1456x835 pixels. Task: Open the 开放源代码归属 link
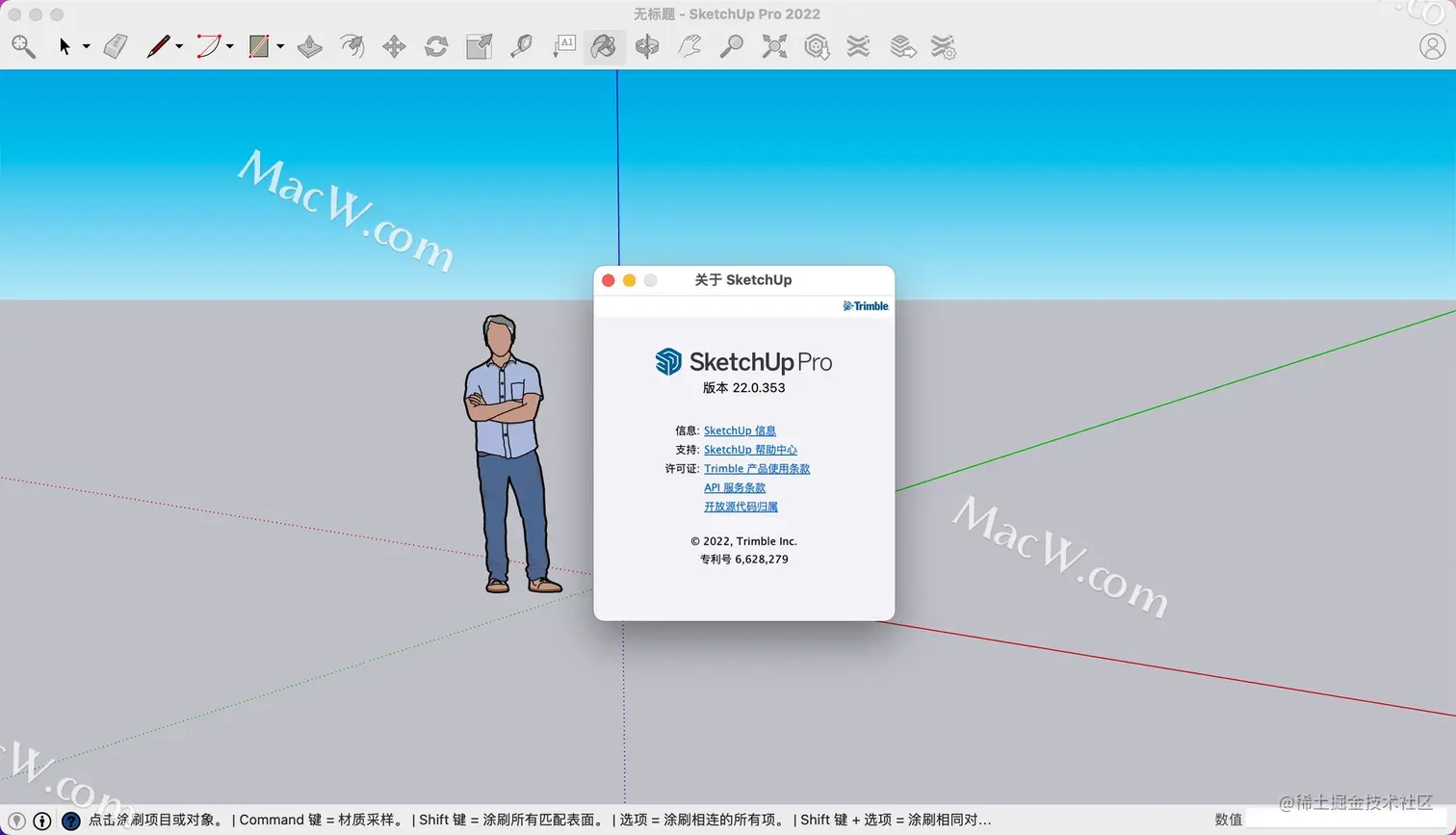(741, 507)
